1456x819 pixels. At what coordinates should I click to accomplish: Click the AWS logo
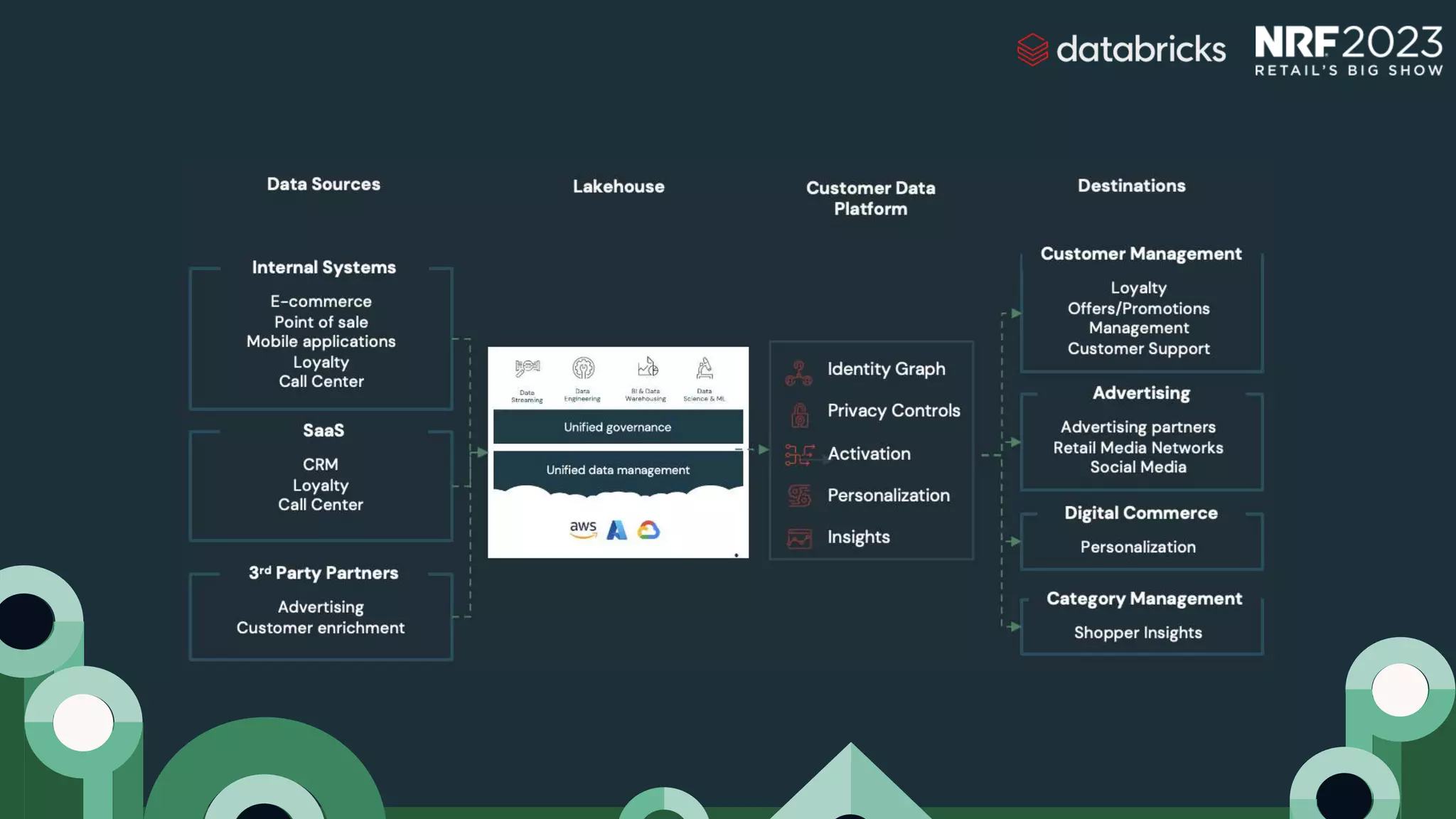point(583,529)
